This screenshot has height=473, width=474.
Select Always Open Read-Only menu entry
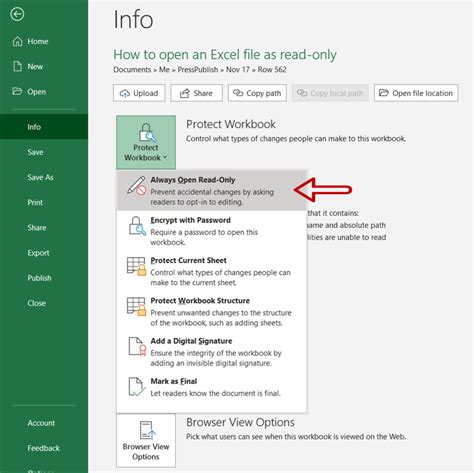click(212, 190)
